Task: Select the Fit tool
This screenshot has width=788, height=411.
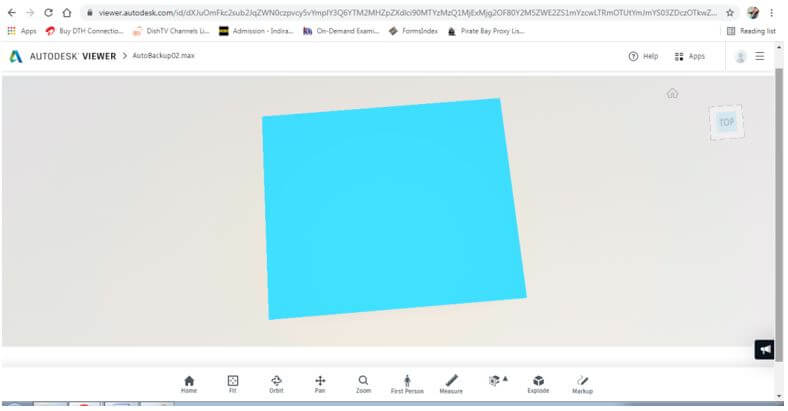Action: click(233, 384)
